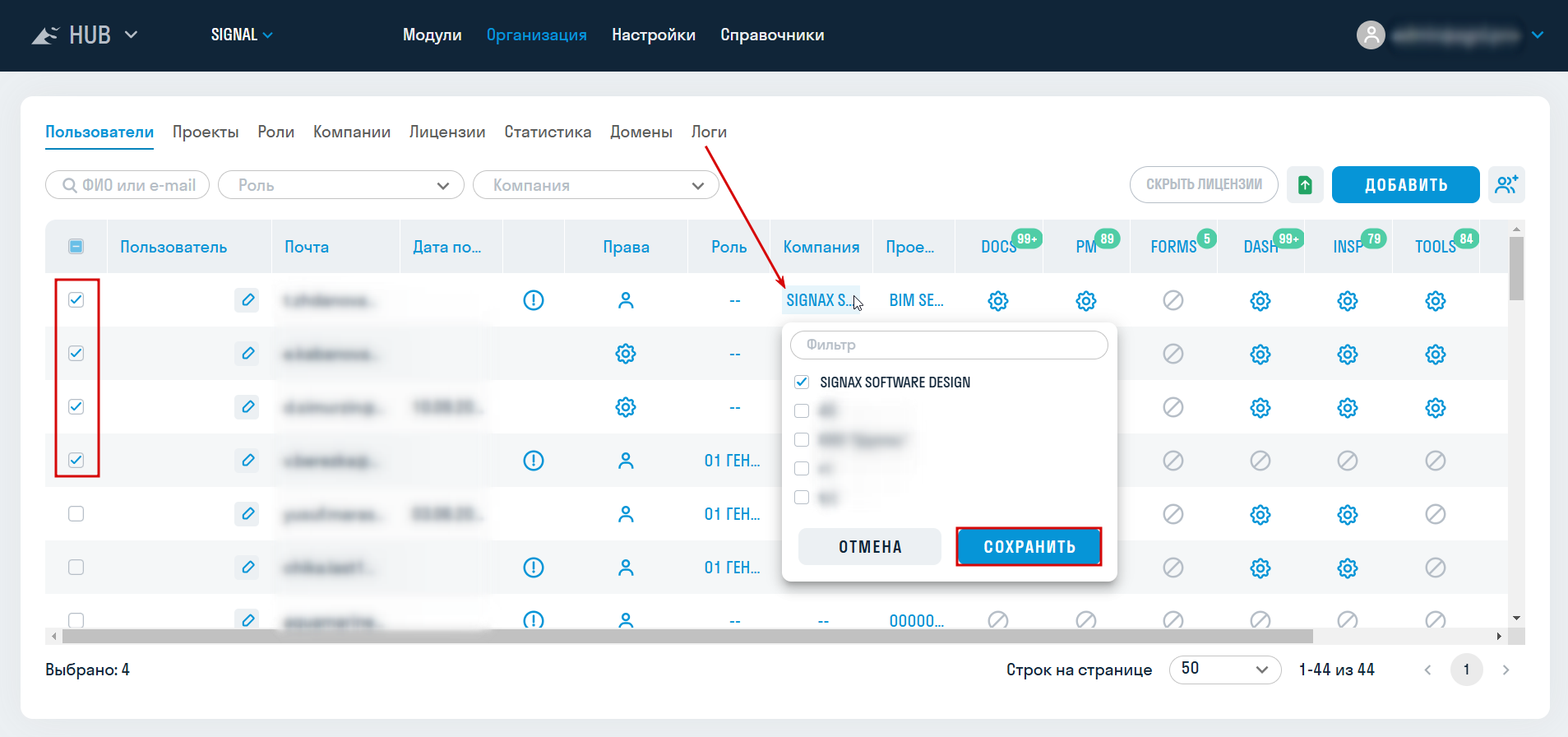Switch to the Проекты tab
Screen dimensions: 1568x737
[206, 132]
